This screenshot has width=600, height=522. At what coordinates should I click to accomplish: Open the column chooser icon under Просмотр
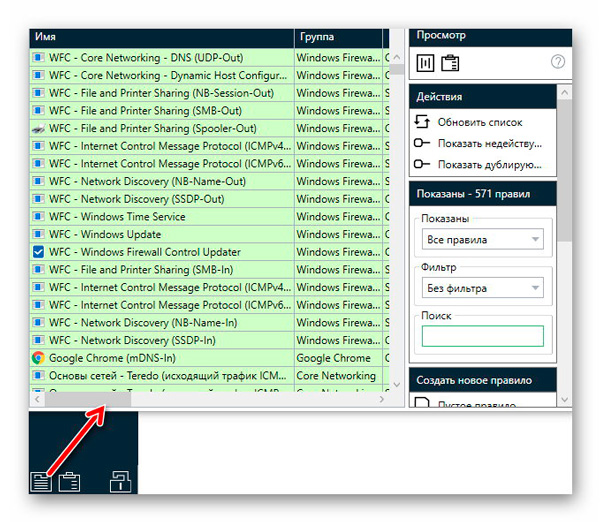[425, 63]
